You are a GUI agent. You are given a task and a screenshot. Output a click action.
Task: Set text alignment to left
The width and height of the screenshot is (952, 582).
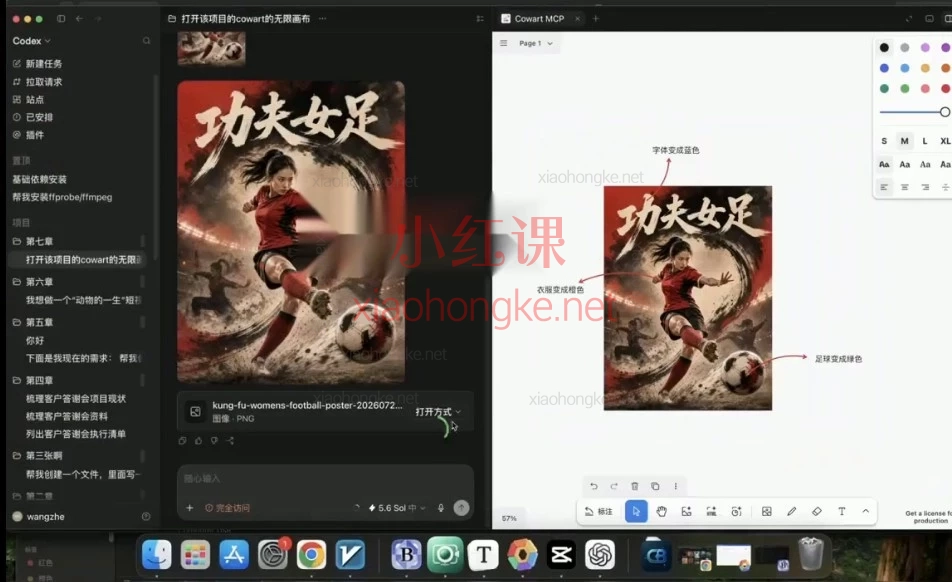click(x=884, y=187)
